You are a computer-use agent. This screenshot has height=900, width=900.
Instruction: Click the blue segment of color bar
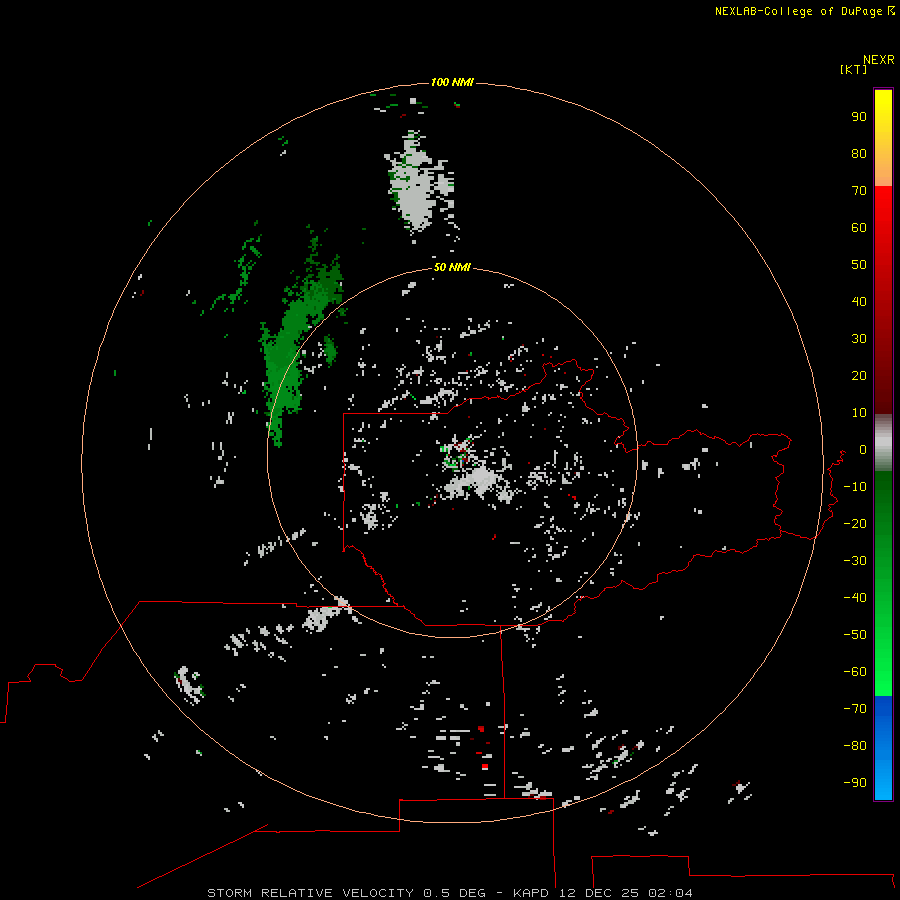tap(883, 747)
